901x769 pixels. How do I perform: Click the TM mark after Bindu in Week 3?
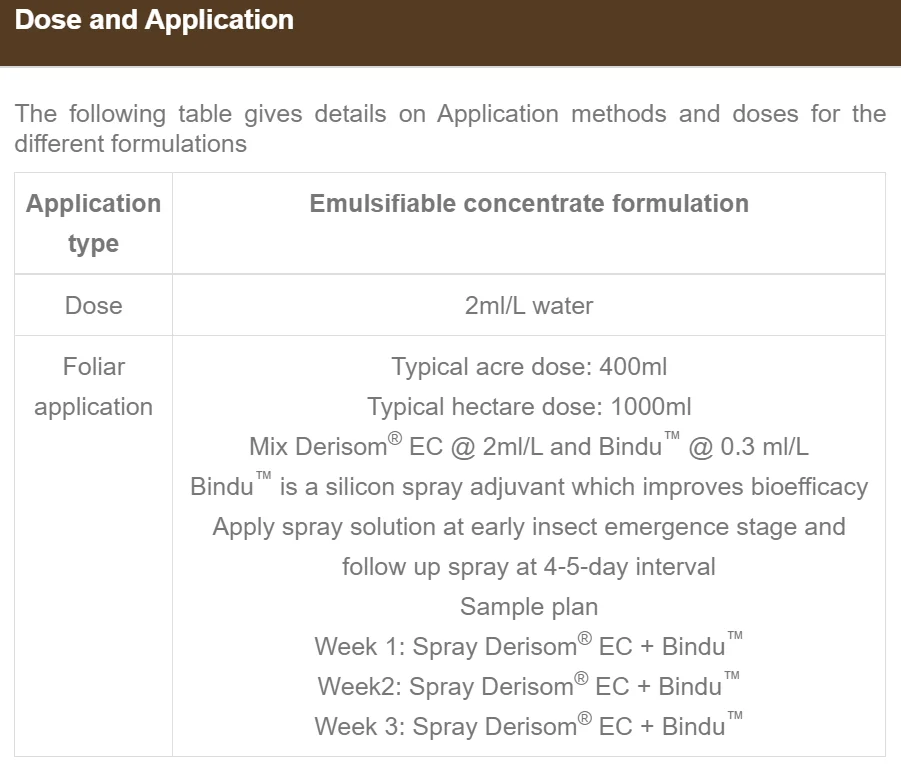tap(735, 716)
